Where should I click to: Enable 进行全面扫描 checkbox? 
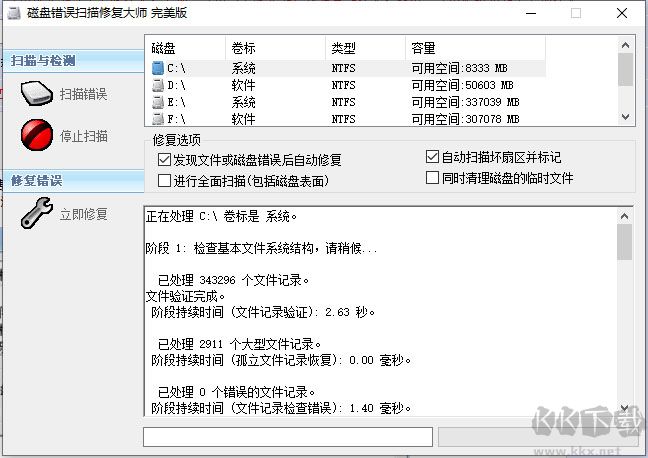tap(164, 181)
